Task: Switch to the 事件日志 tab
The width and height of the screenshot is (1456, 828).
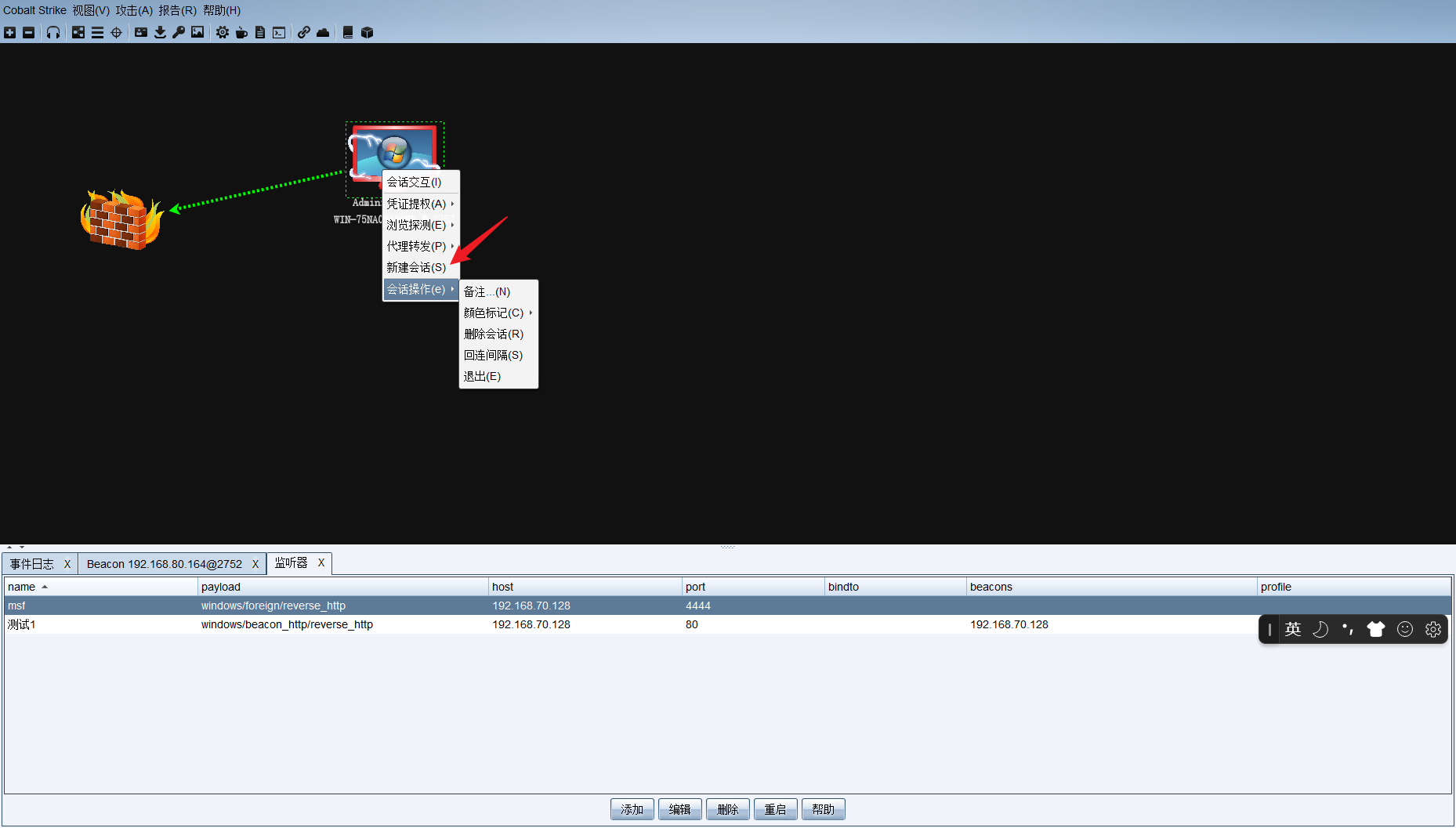Action: point(31,563)
